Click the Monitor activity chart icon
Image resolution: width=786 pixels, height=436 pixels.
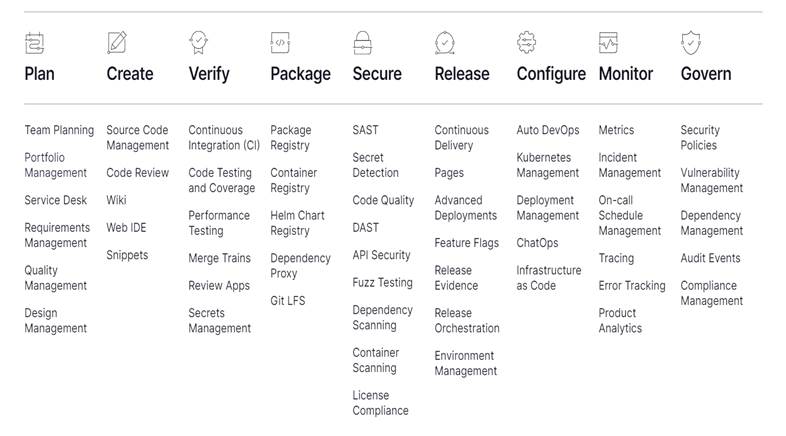[x=609, y=43]
